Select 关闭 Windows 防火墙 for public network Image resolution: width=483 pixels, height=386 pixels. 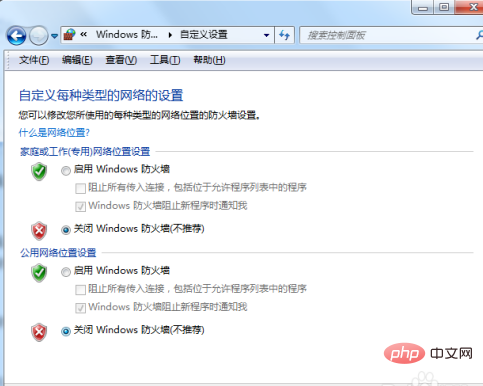pos(66,331)
